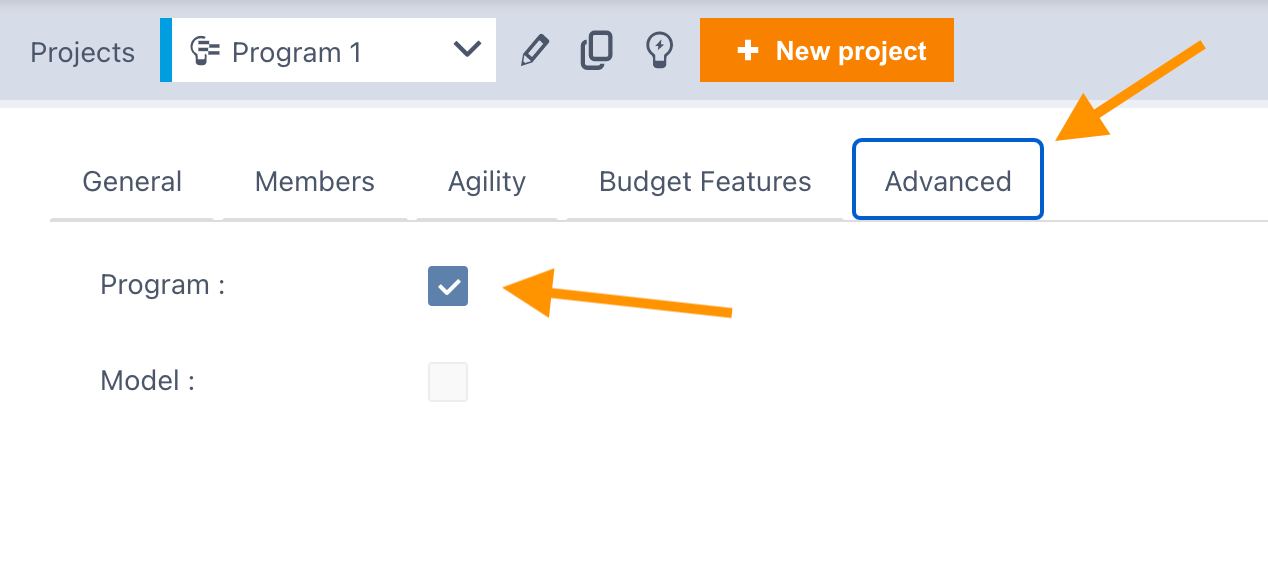The width and height of the screenshot is (1268, 564).
Task: Uncheck the Program checkbox
Action: [448, 286]
